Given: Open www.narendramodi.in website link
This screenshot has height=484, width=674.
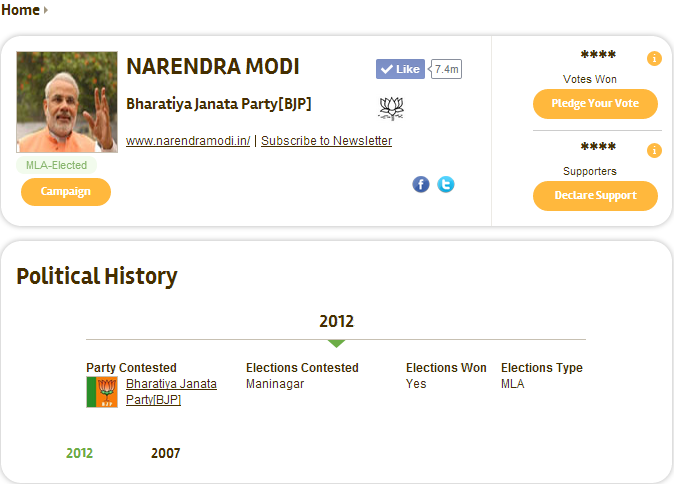Looking at the screenshot, I should (x=188, y=141).
